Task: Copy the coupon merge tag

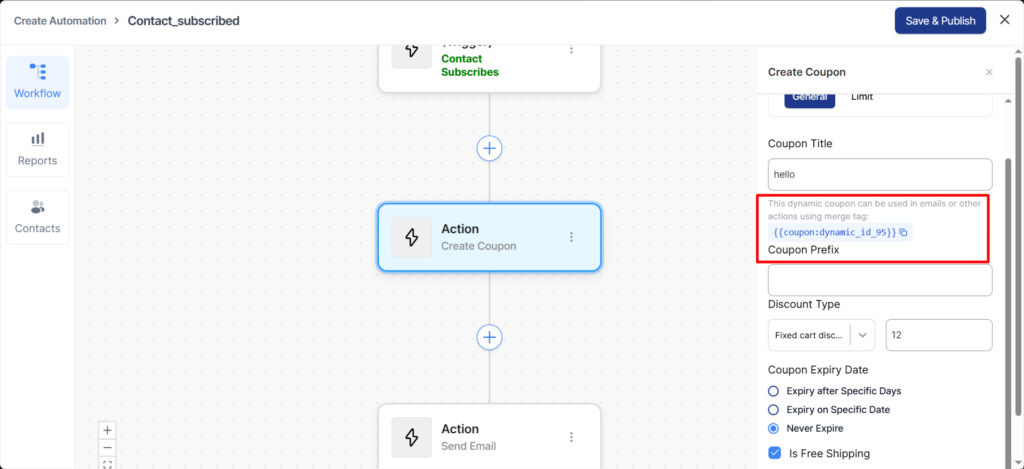Action: pos(903,232)
